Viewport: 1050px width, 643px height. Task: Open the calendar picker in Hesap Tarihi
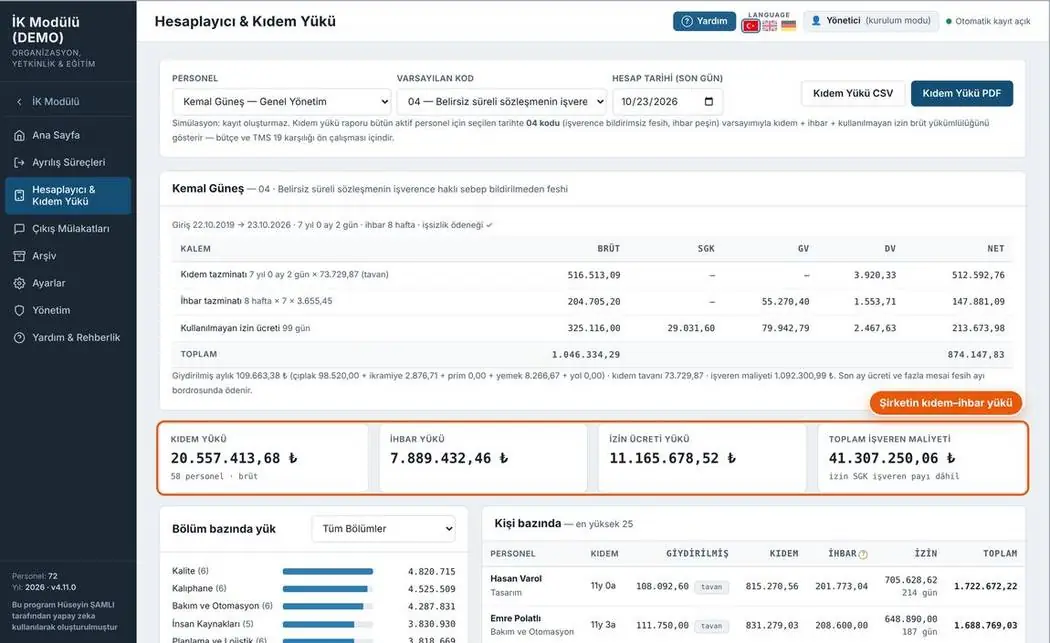tap(709, 102)
